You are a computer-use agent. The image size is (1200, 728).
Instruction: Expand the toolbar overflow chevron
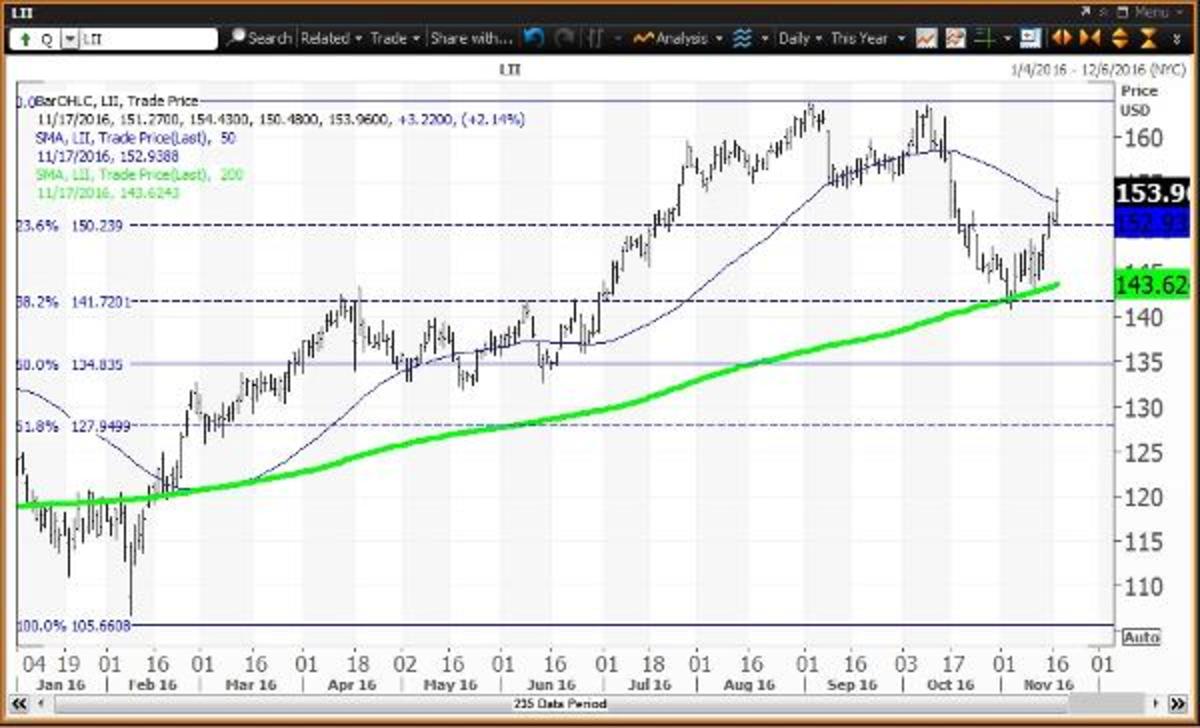[x=1177, y=39]
